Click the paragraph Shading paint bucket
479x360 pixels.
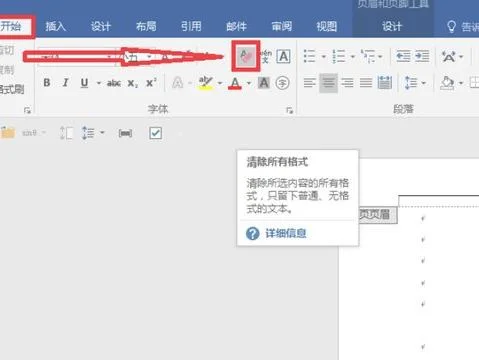click(x=447, y=83)
